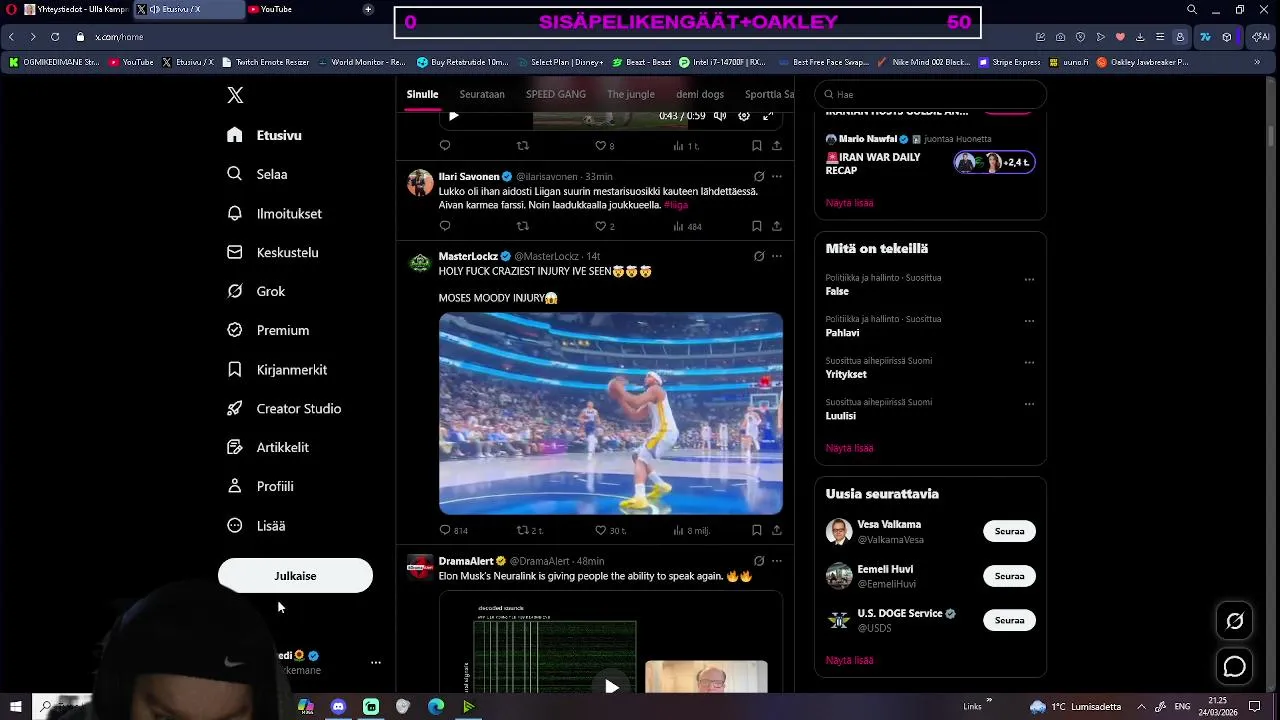Viewport: 1280px width, 720px height.
Task: Open Etusivu home in sidebar
Action: click(265, 135)
